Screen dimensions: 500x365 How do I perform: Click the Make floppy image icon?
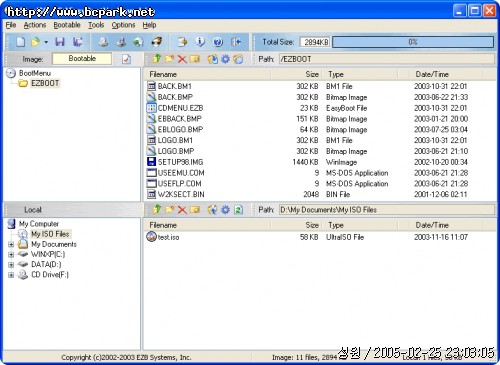pyautogui.click(x=121, y=42)
